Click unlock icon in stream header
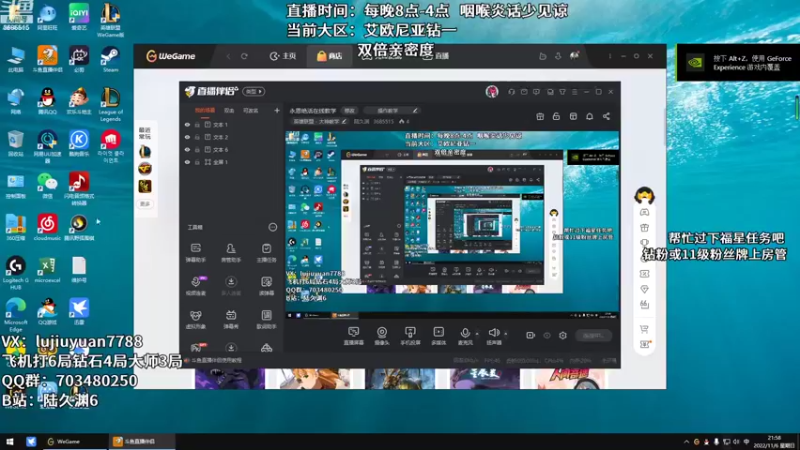The height and width of the screenshot is (450, 800). click(556, 116)
